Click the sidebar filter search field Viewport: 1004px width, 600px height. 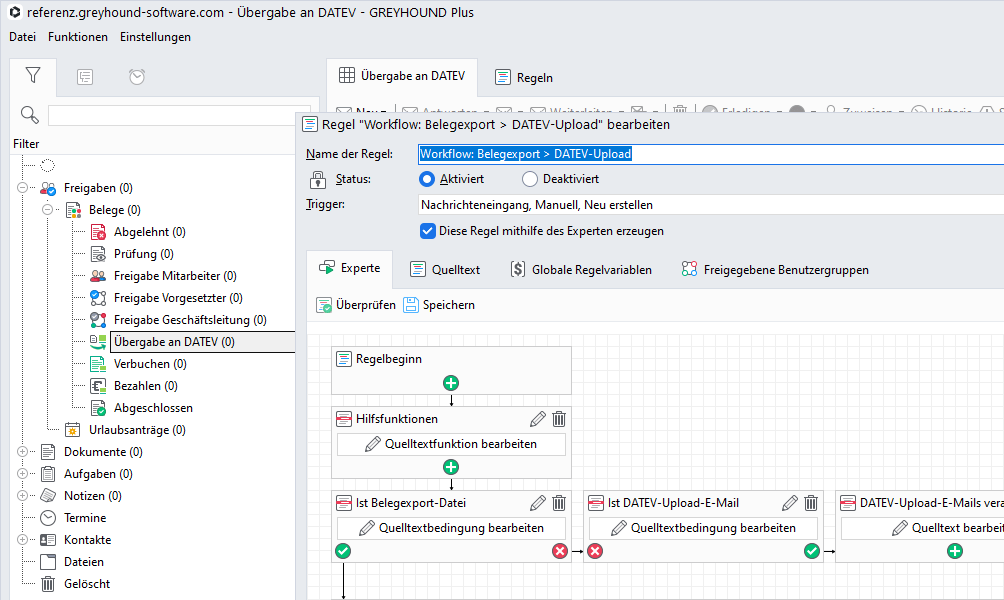[x=179, y=115]
